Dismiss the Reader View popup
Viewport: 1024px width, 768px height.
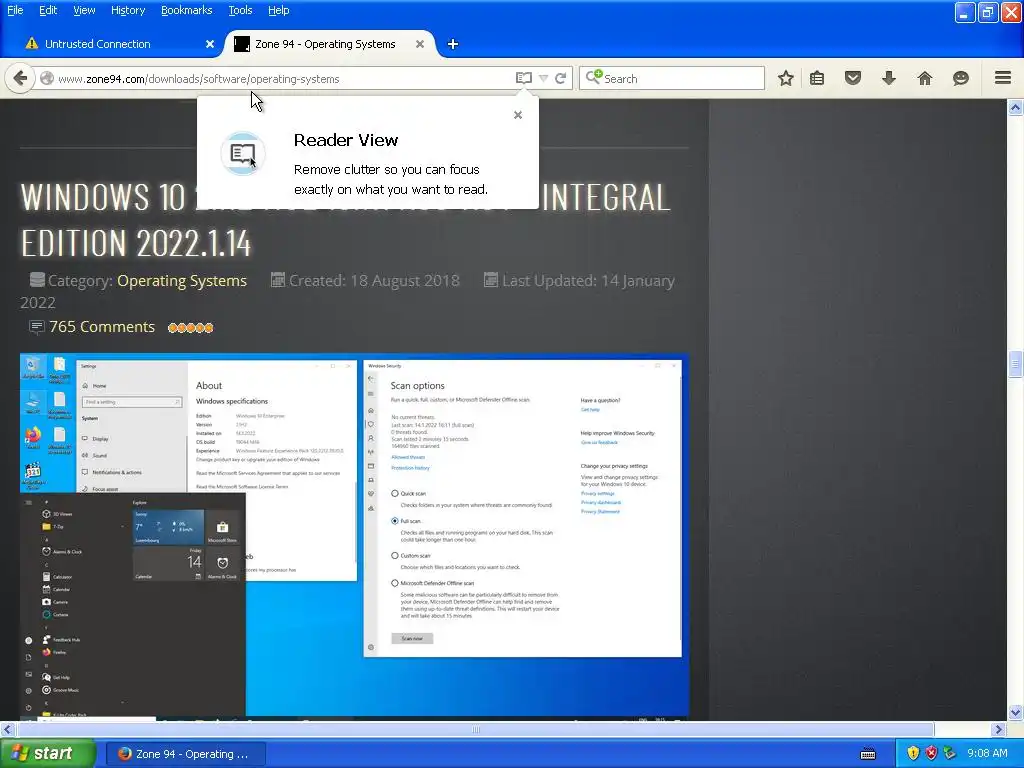pos(518,115)
